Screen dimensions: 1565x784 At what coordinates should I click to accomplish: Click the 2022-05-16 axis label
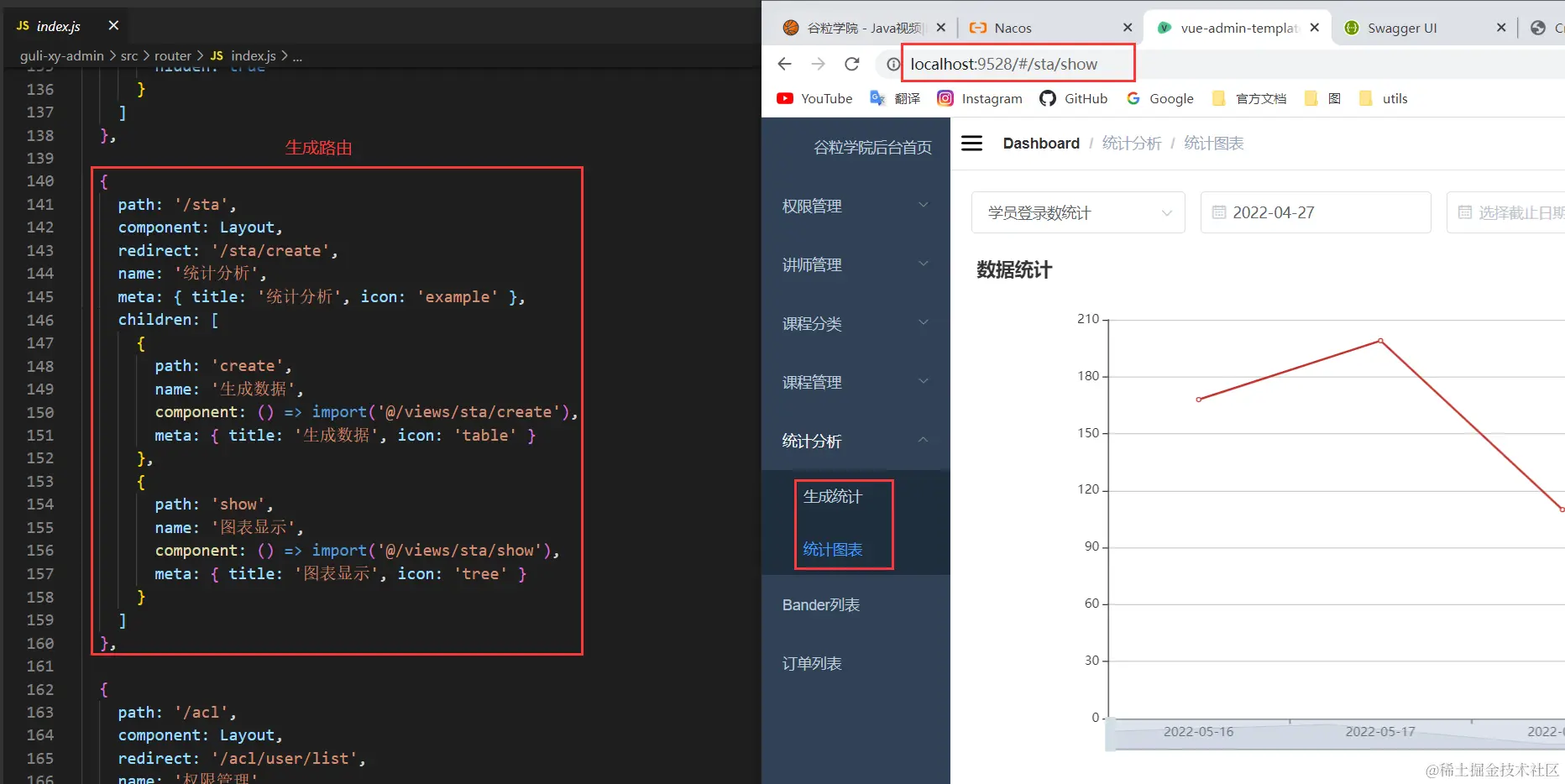pos(1198,732)
